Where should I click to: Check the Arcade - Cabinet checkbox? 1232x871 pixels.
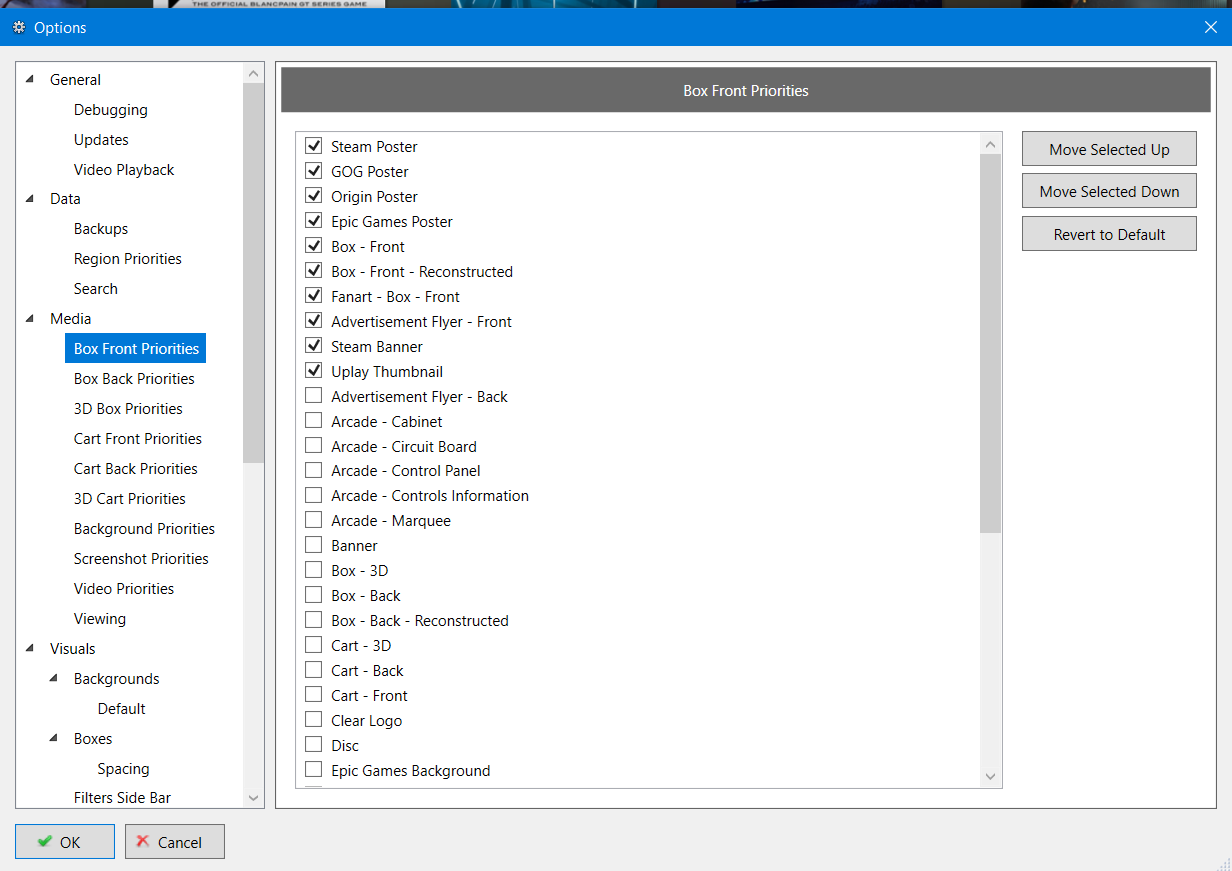click(x=313, y=421)
